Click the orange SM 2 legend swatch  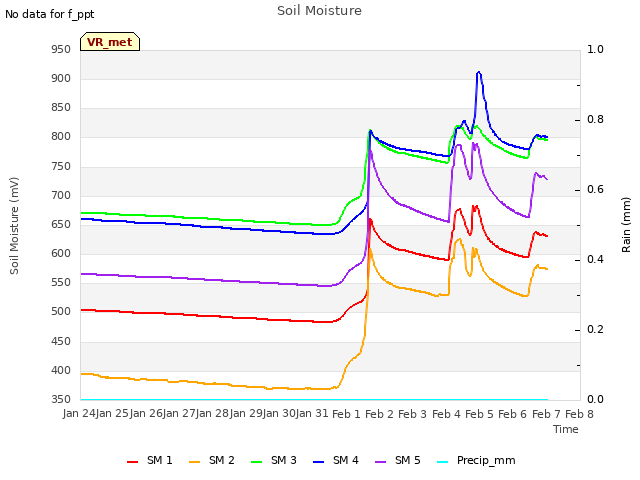(x=195, y=462)
